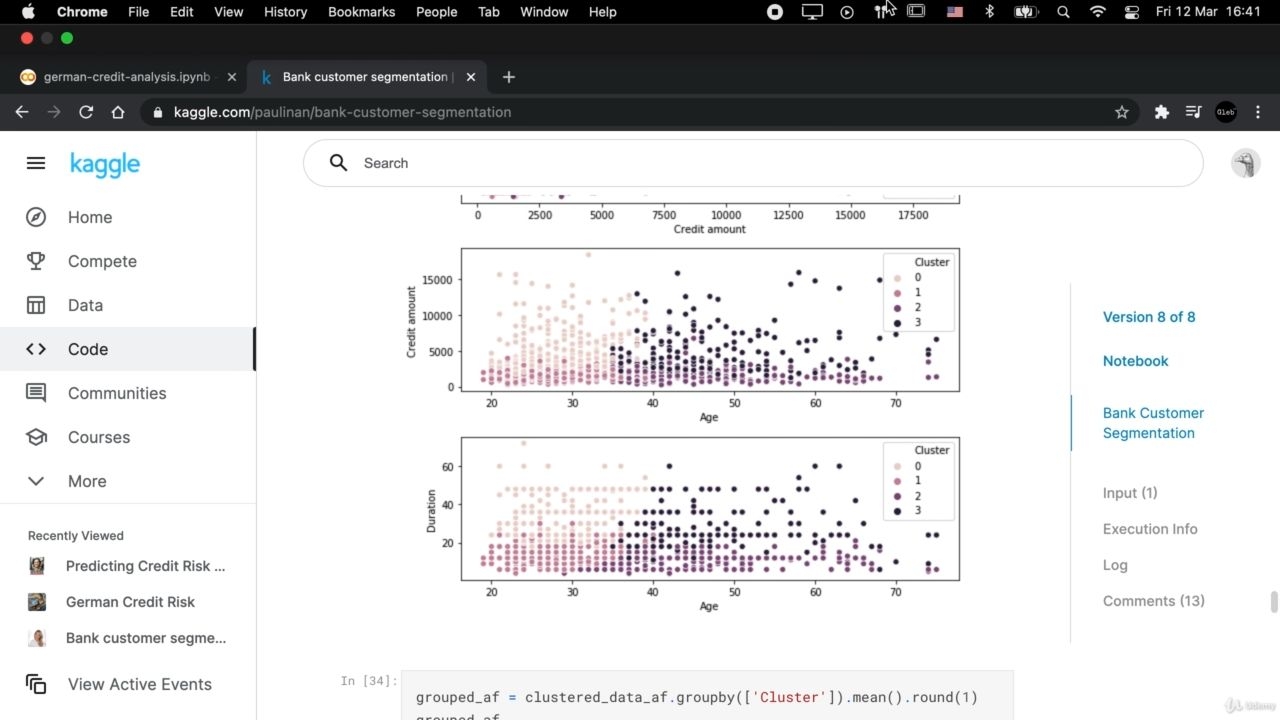Click the Home compass icon
Viewport: 1280px width, 720px height.
(x=36, y=217)
